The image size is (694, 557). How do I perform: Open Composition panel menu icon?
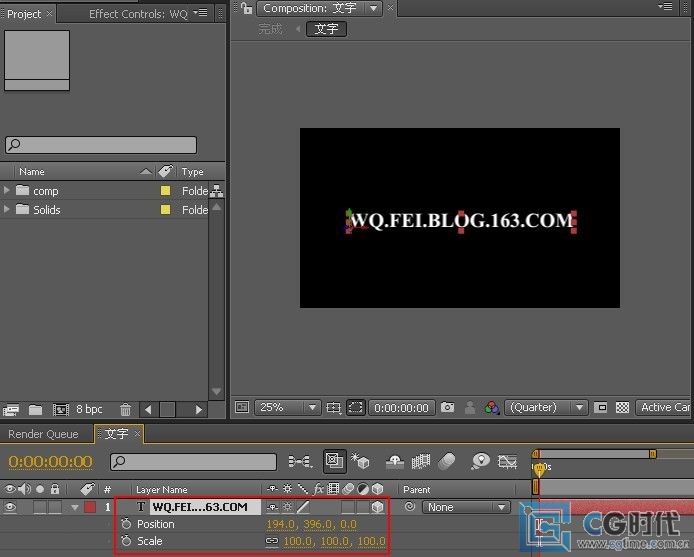point(665,6)
